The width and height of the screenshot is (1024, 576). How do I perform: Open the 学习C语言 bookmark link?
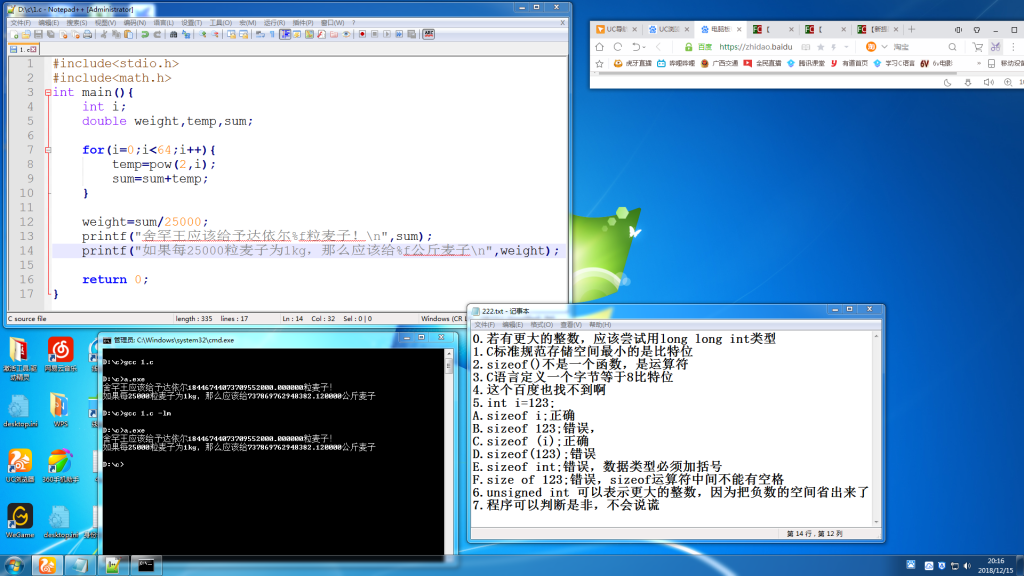(x=893, y=63)
